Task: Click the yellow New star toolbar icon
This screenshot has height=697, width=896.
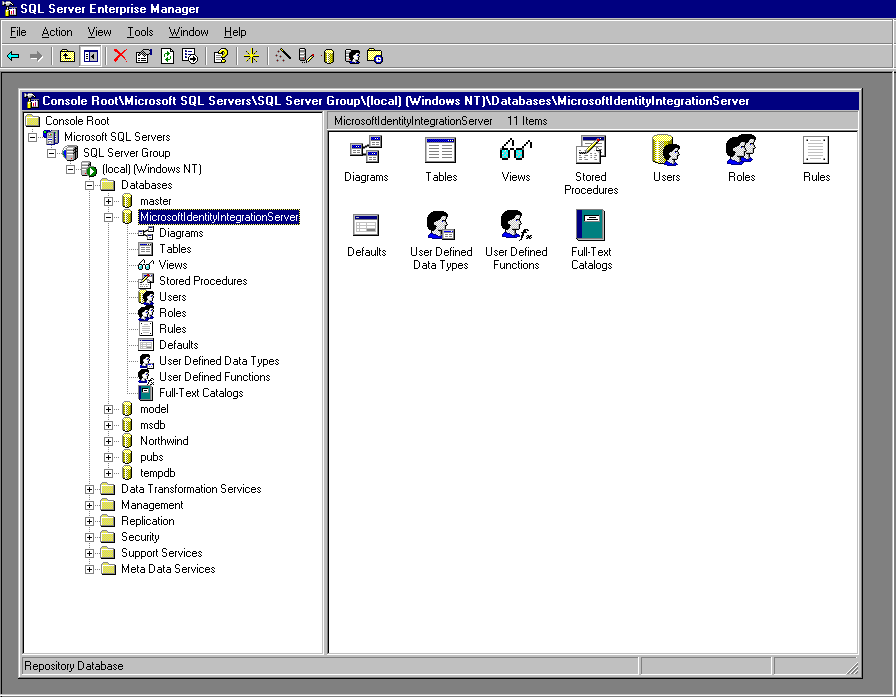Action: (251, 56)
